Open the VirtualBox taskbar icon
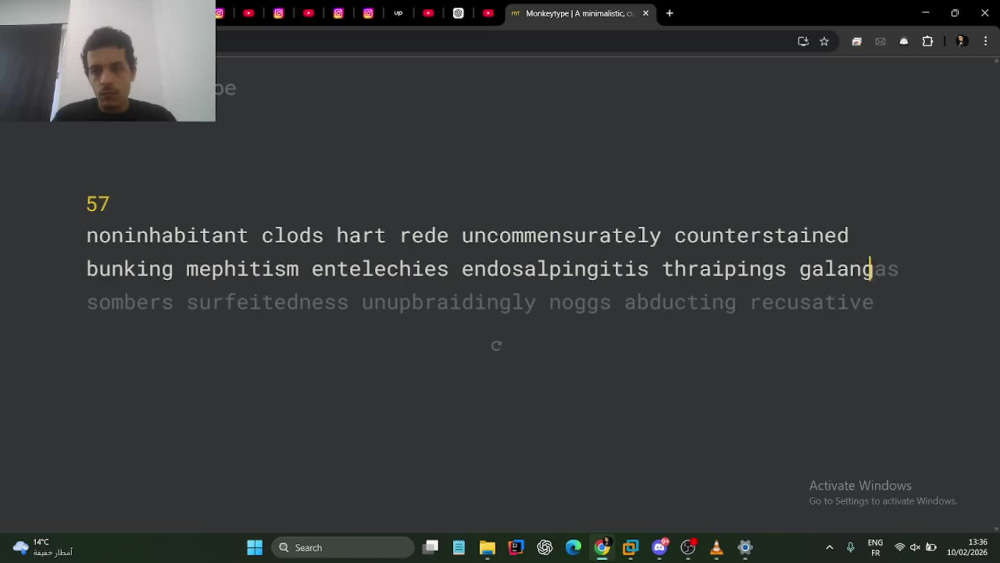 (631, 547)
